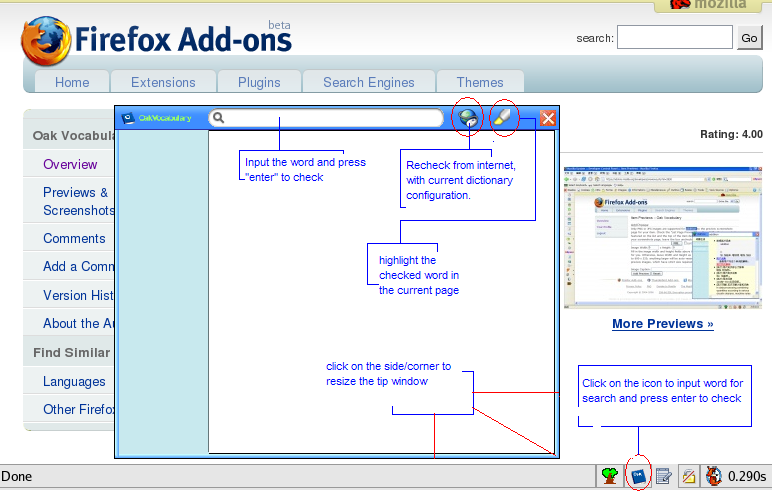Click the OakVocabulary book icon in popup title
Screen dimensions: 772x492
(128, 118)
